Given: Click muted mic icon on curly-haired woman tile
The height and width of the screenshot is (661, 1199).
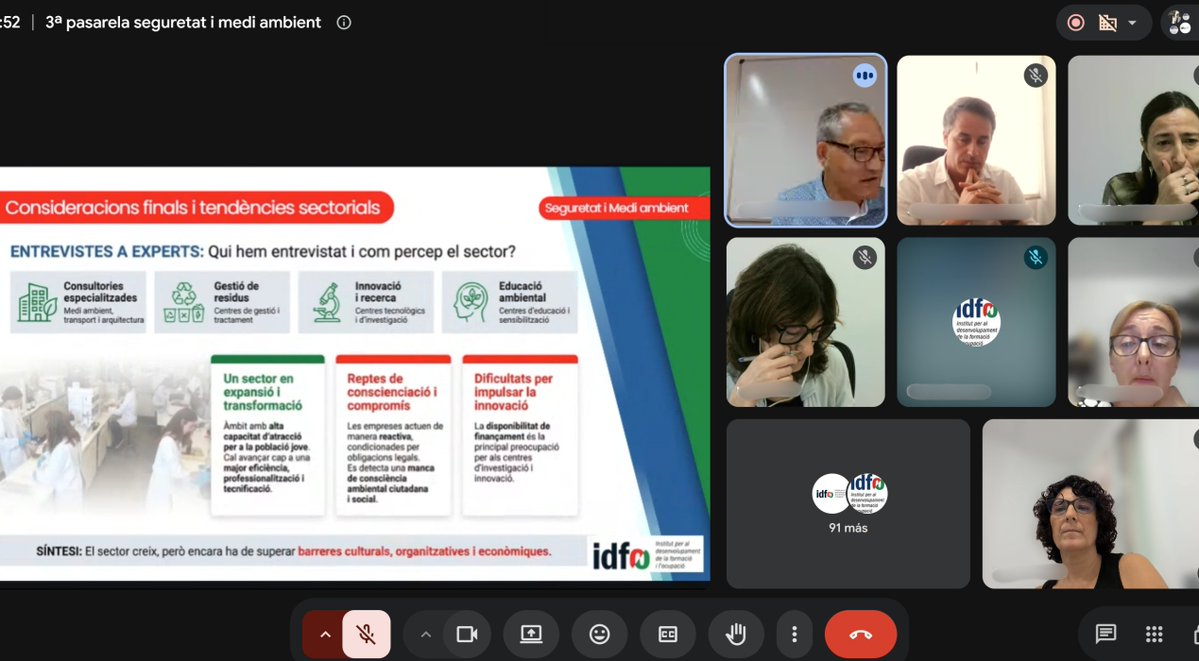Looking at the screenshot, I should tap(864, 257).
